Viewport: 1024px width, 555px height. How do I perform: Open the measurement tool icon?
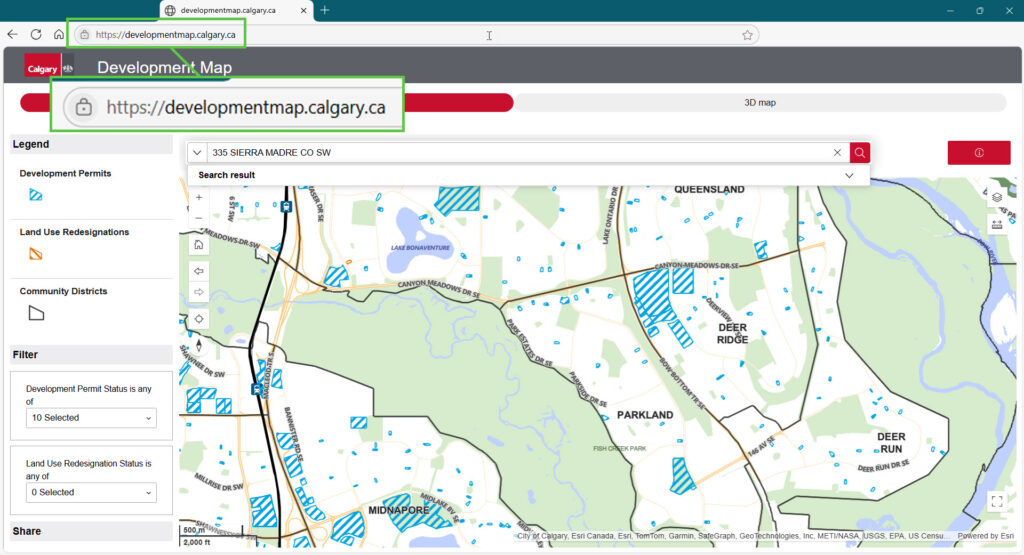[x=997, y=225]
